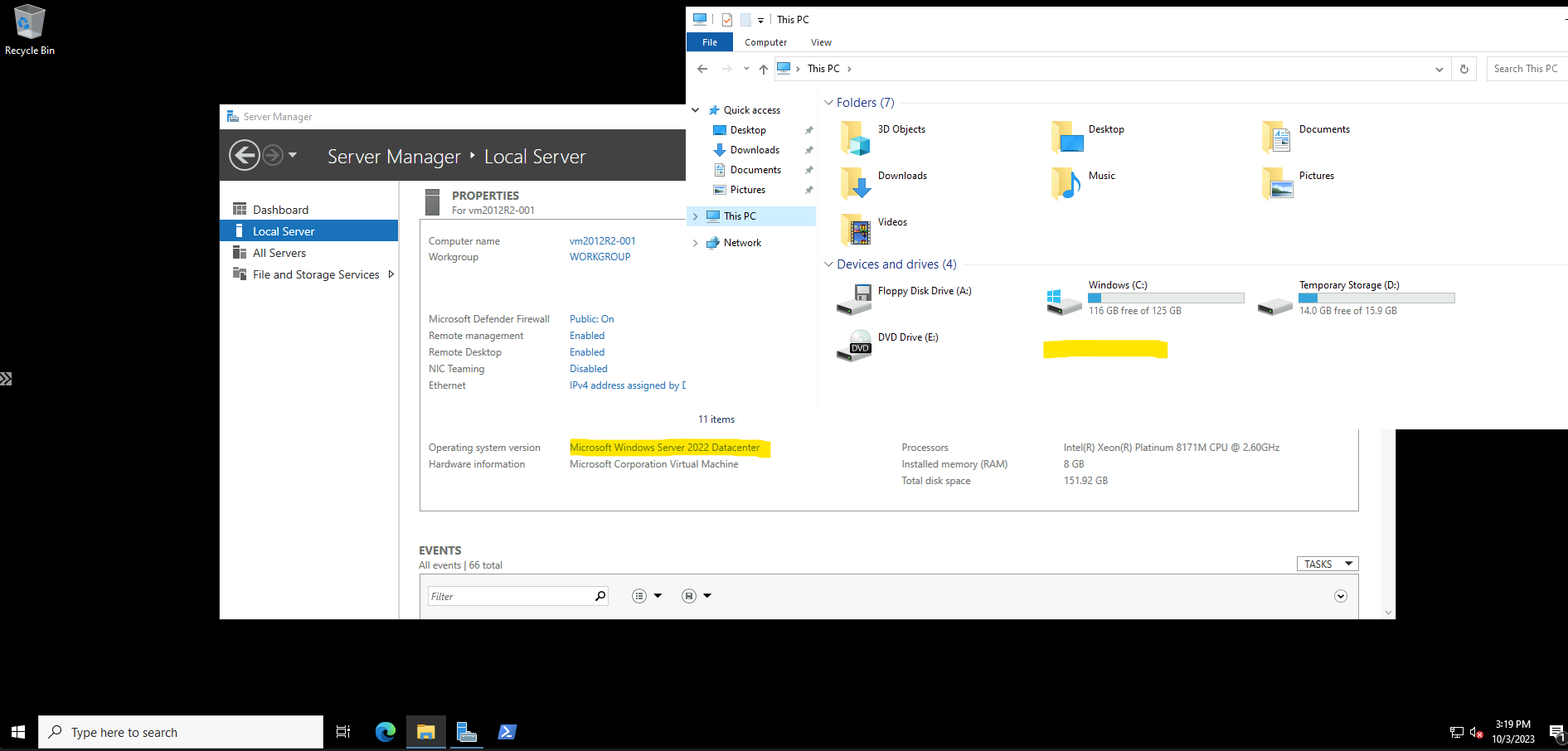Select the Videos folder
The width and height of the screenshot is (1568, 751).
pos(874,230)
